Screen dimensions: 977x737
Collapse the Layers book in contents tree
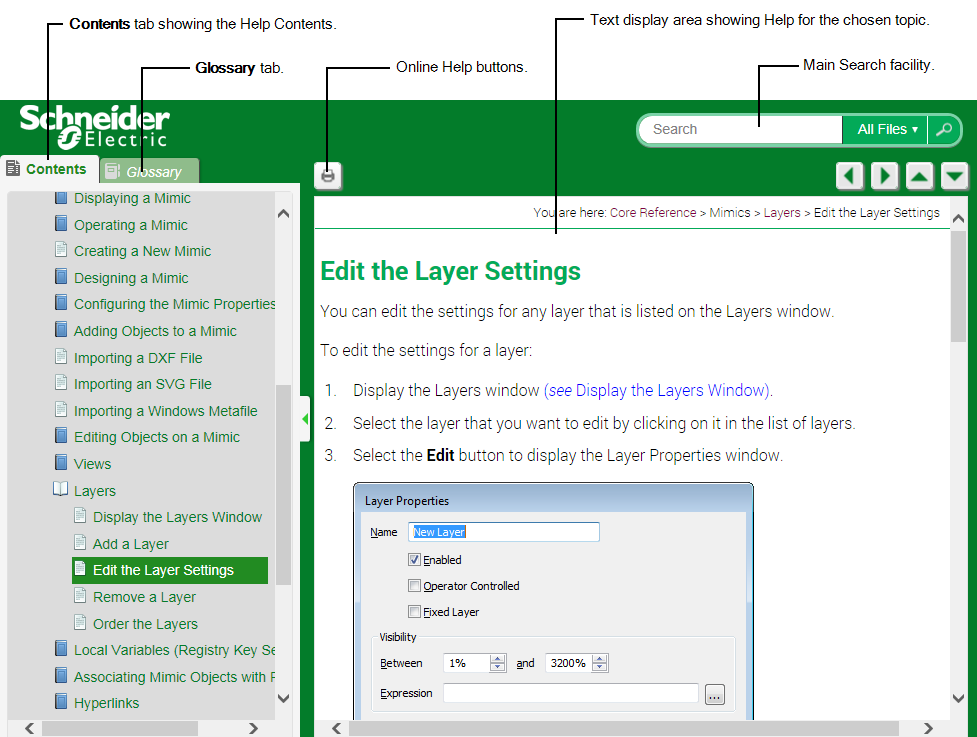coord(61,490)
